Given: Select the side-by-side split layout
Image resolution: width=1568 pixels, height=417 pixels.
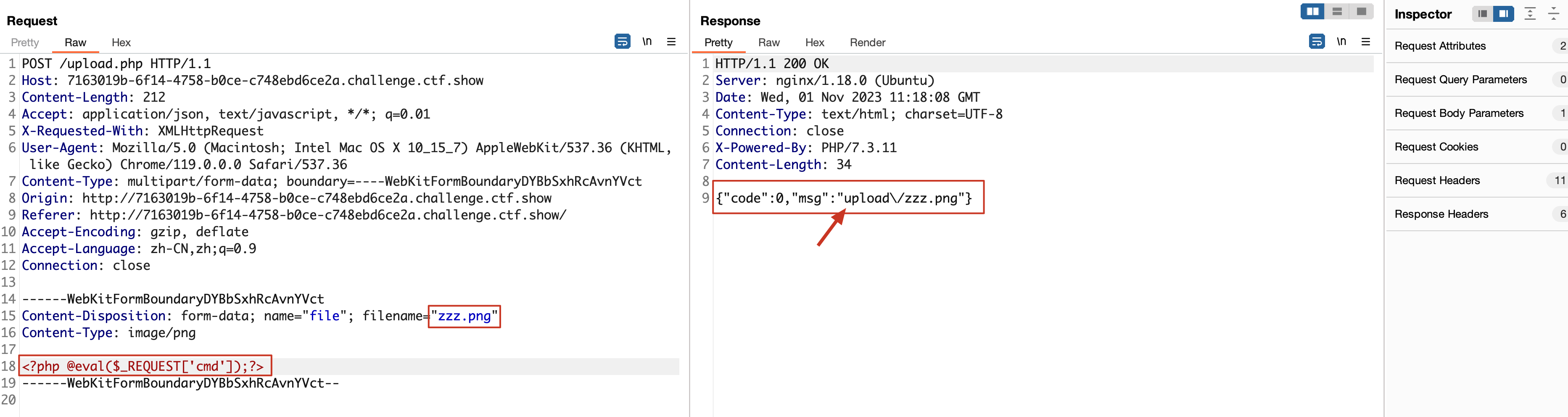Looking at the screenshot, I should tap(1312, 12).
